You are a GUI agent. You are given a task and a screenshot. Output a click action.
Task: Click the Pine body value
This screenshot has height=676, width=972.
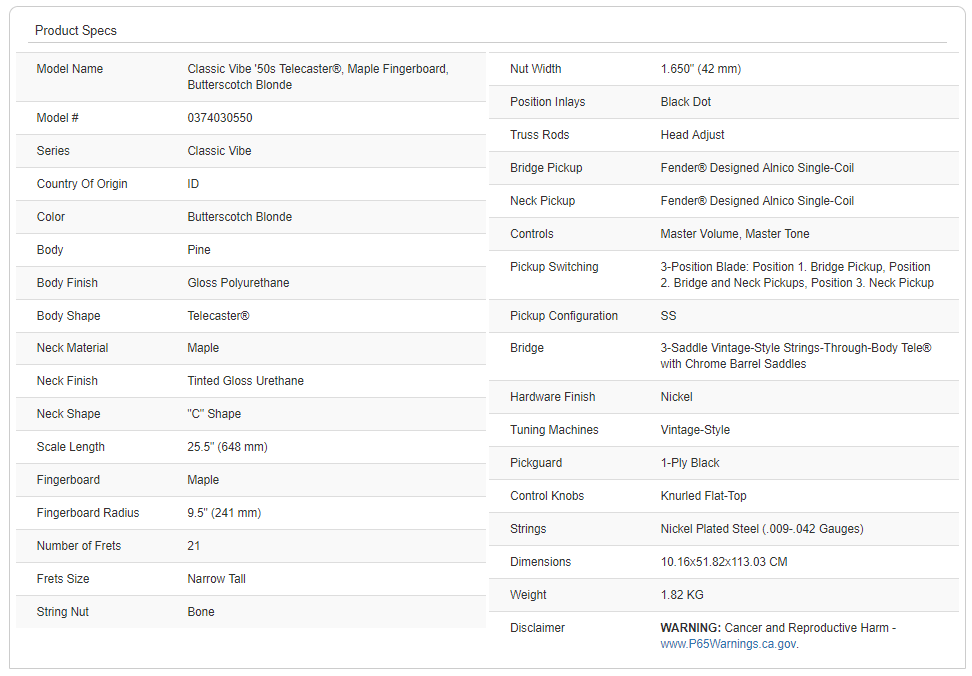pos(199,250)
